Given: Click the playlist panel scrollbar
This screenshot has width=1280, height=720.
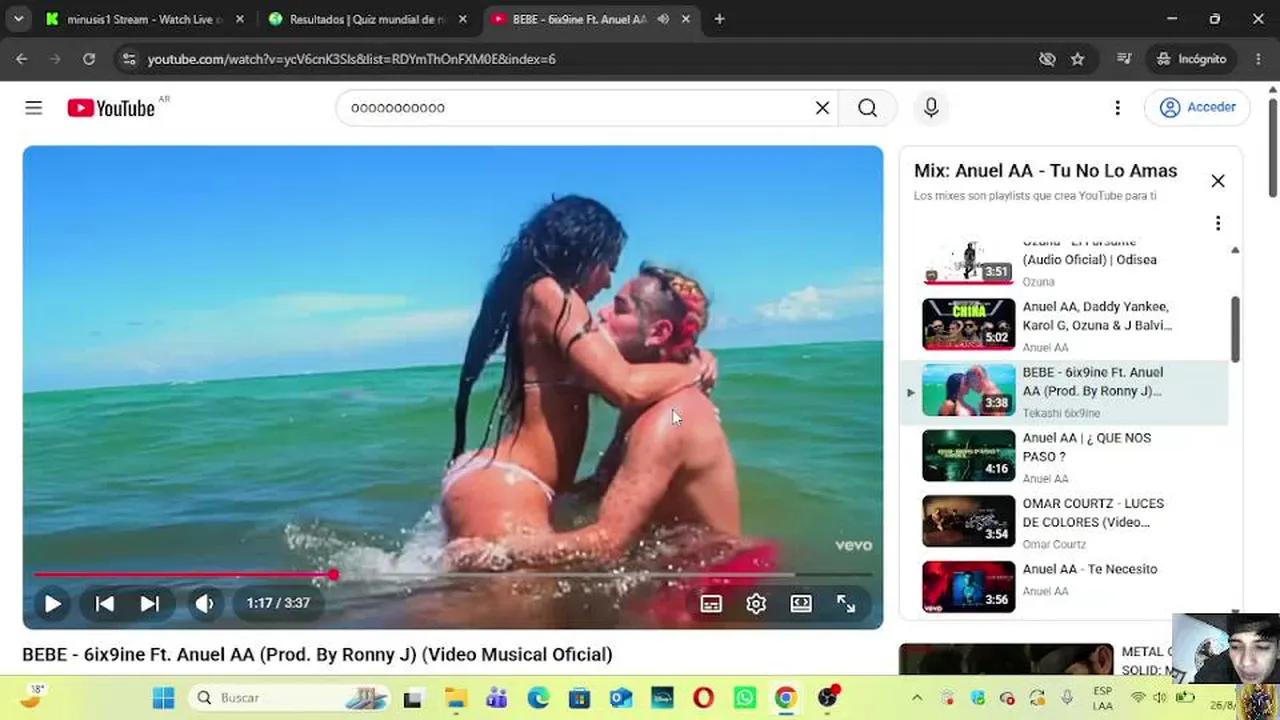Looking at the screenshot, I should (x=1235, y=329).
